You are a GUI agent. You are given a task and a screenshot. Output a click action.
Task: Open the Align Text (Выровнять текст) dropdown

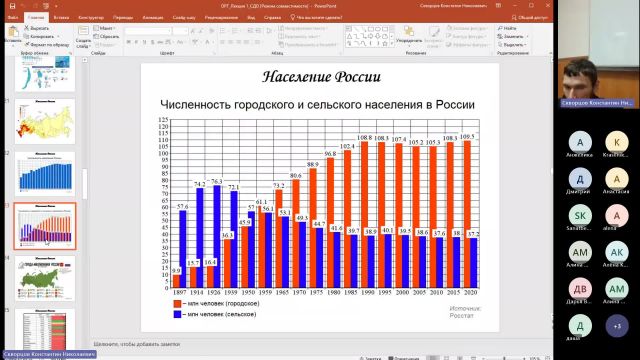pyautogui.click(x=300, y=36)
